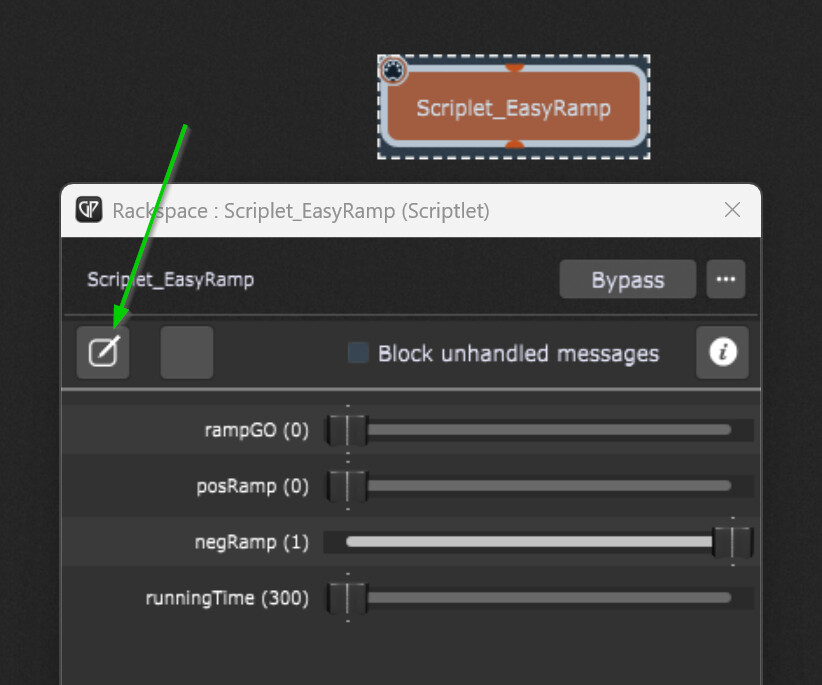Open the scriptlet code editor pencil icon
Viewport: 822px width, 685px height.
point(104,352)
